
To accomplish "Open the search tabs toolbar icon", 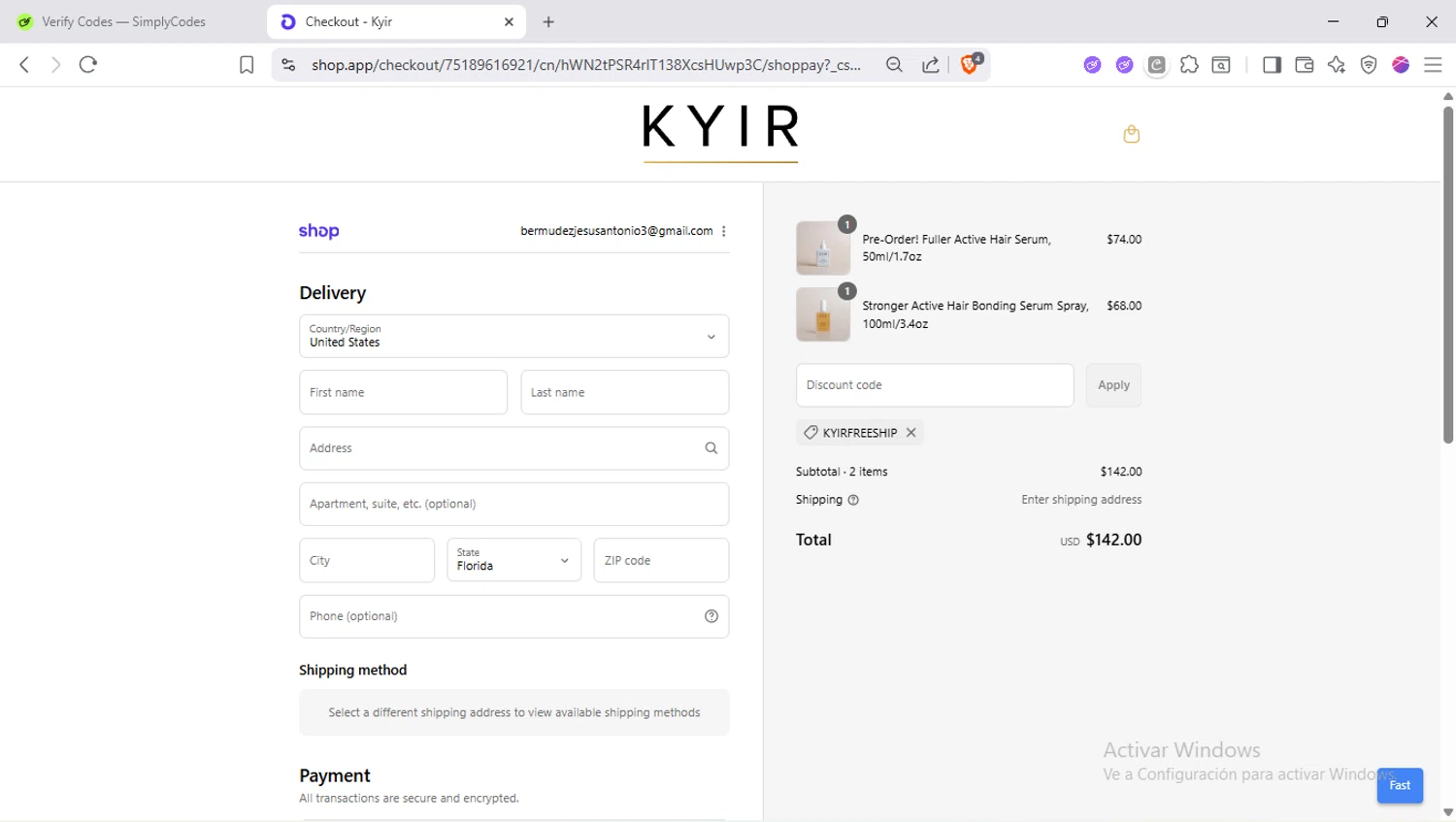I will click(1221, 65).
